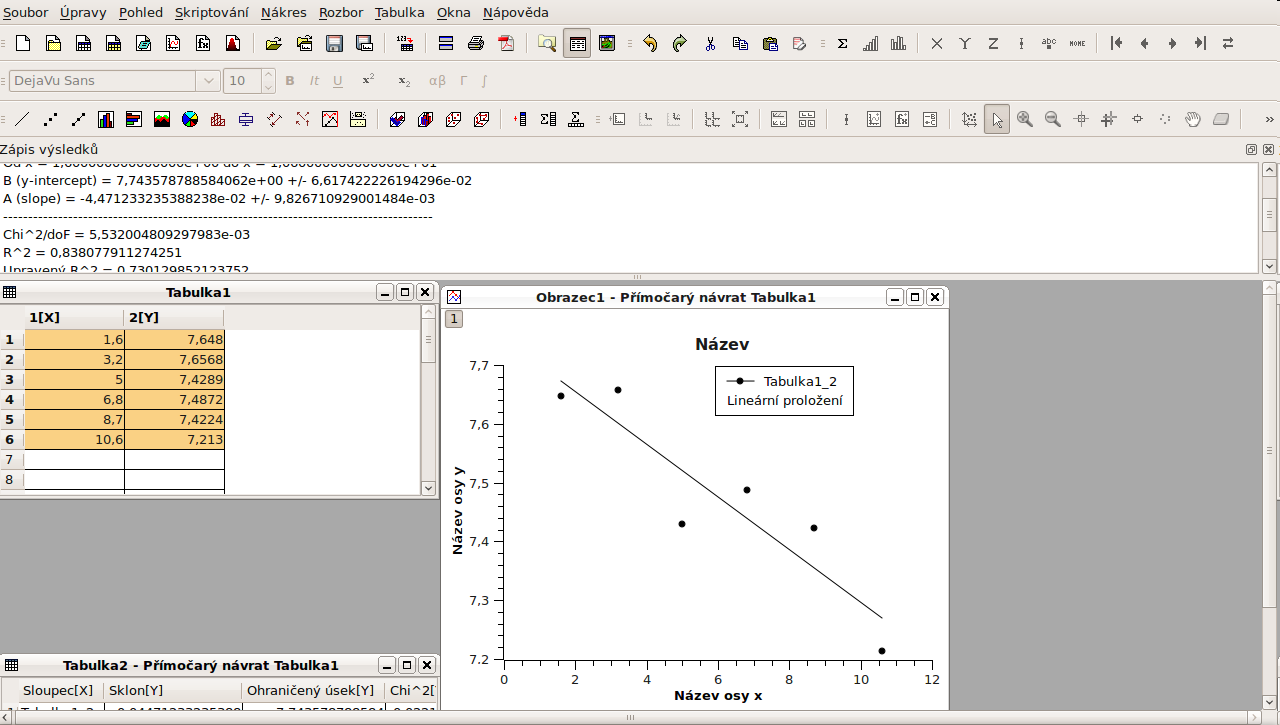Screen dimensions: 1280x725
Task: Save the project with the floppy disk icon
Action: (x=335, y=43)
